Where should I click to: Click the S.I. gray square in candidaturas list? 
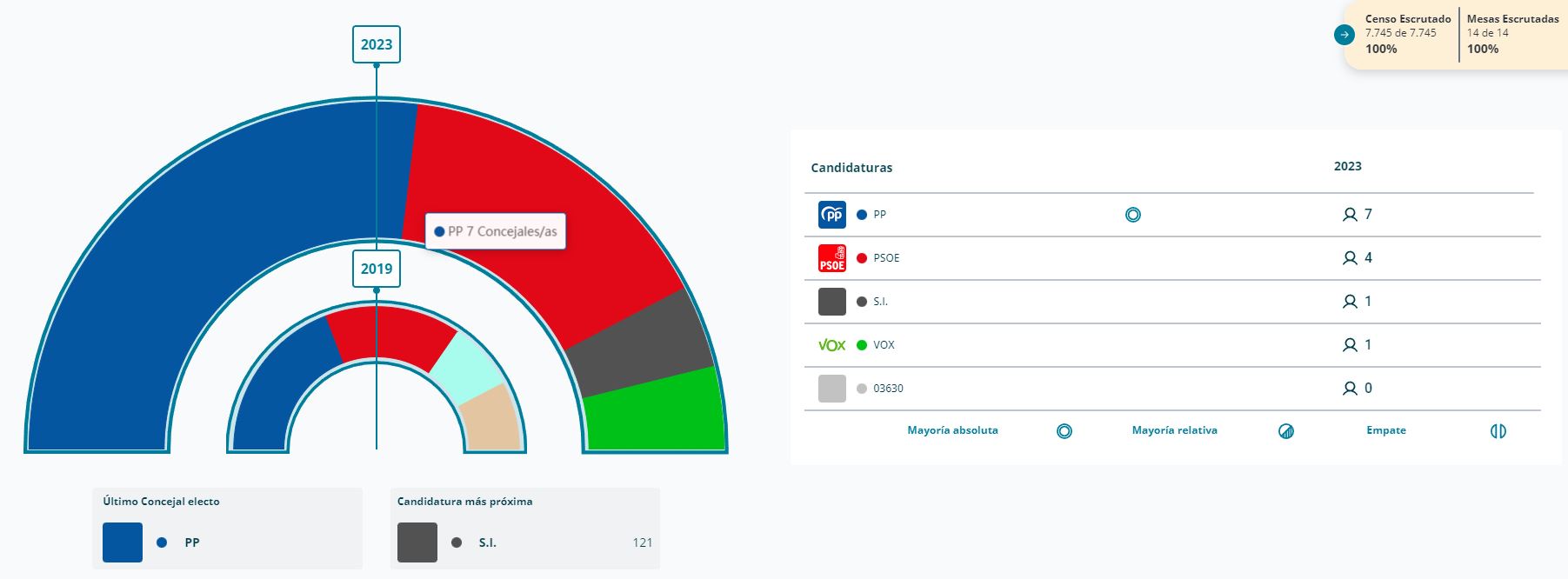(x=831, y=302)
